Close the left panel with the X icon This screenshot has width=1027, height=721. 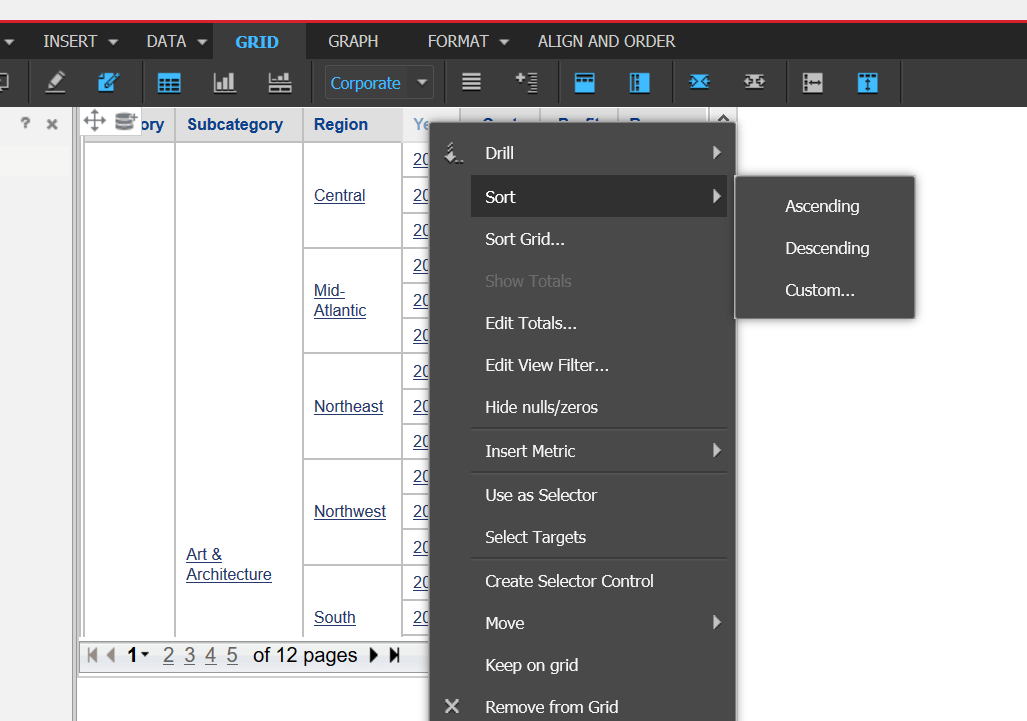(52, 124)
